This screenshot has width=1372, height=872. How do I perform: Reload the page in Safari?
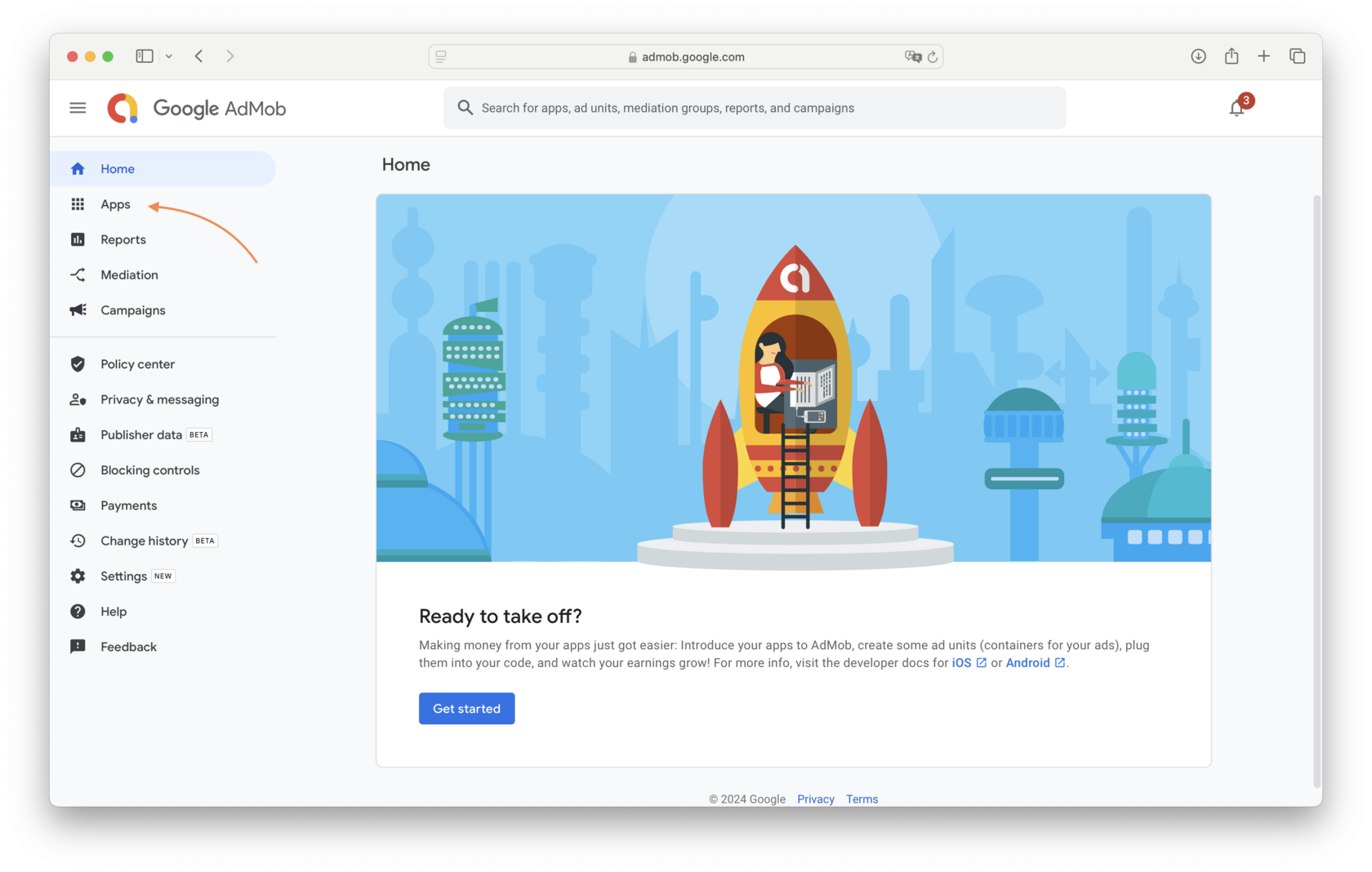point(933,57)
